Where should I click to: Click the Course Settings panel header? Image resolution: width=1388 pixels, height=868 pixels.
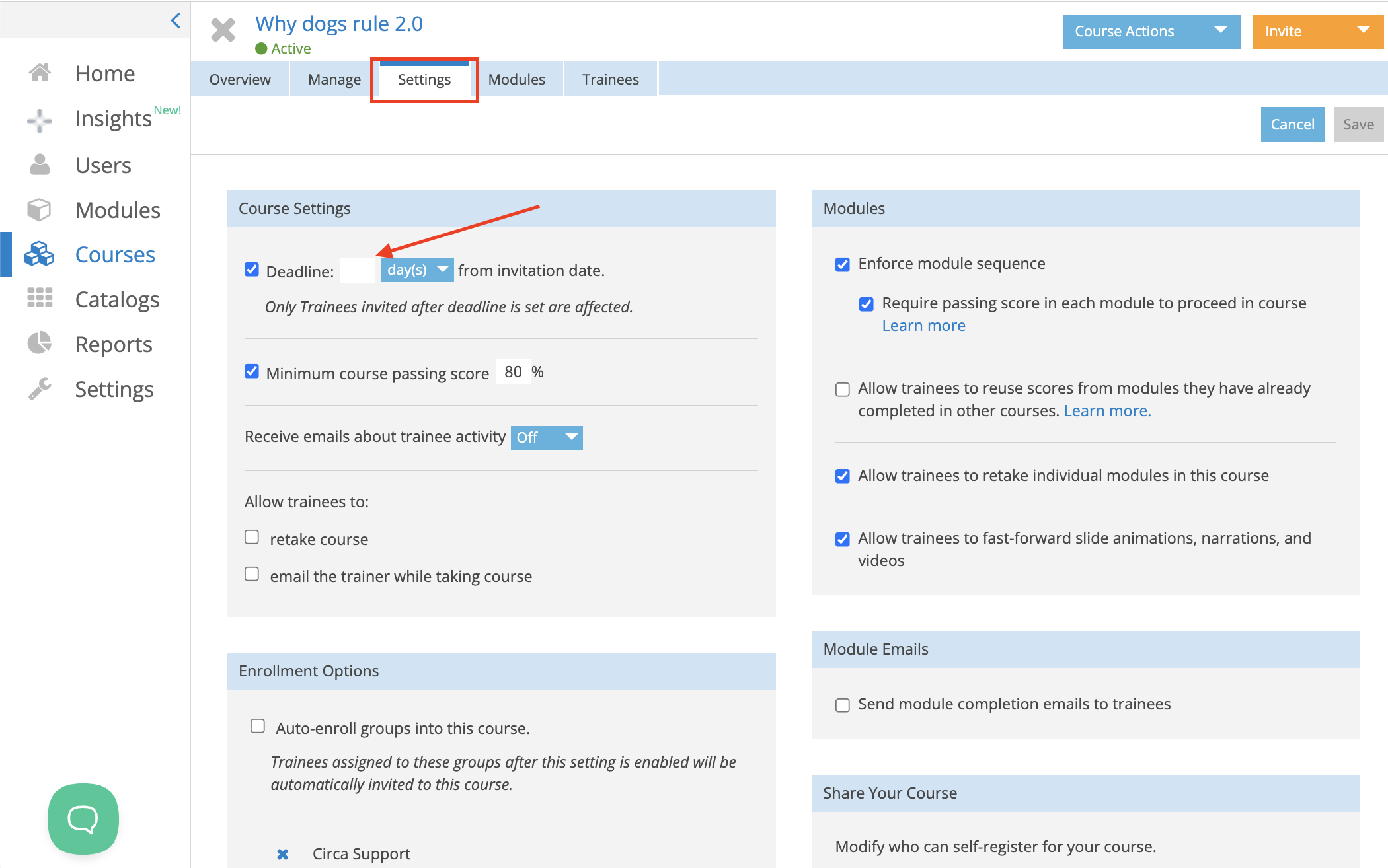click(501, 209)
